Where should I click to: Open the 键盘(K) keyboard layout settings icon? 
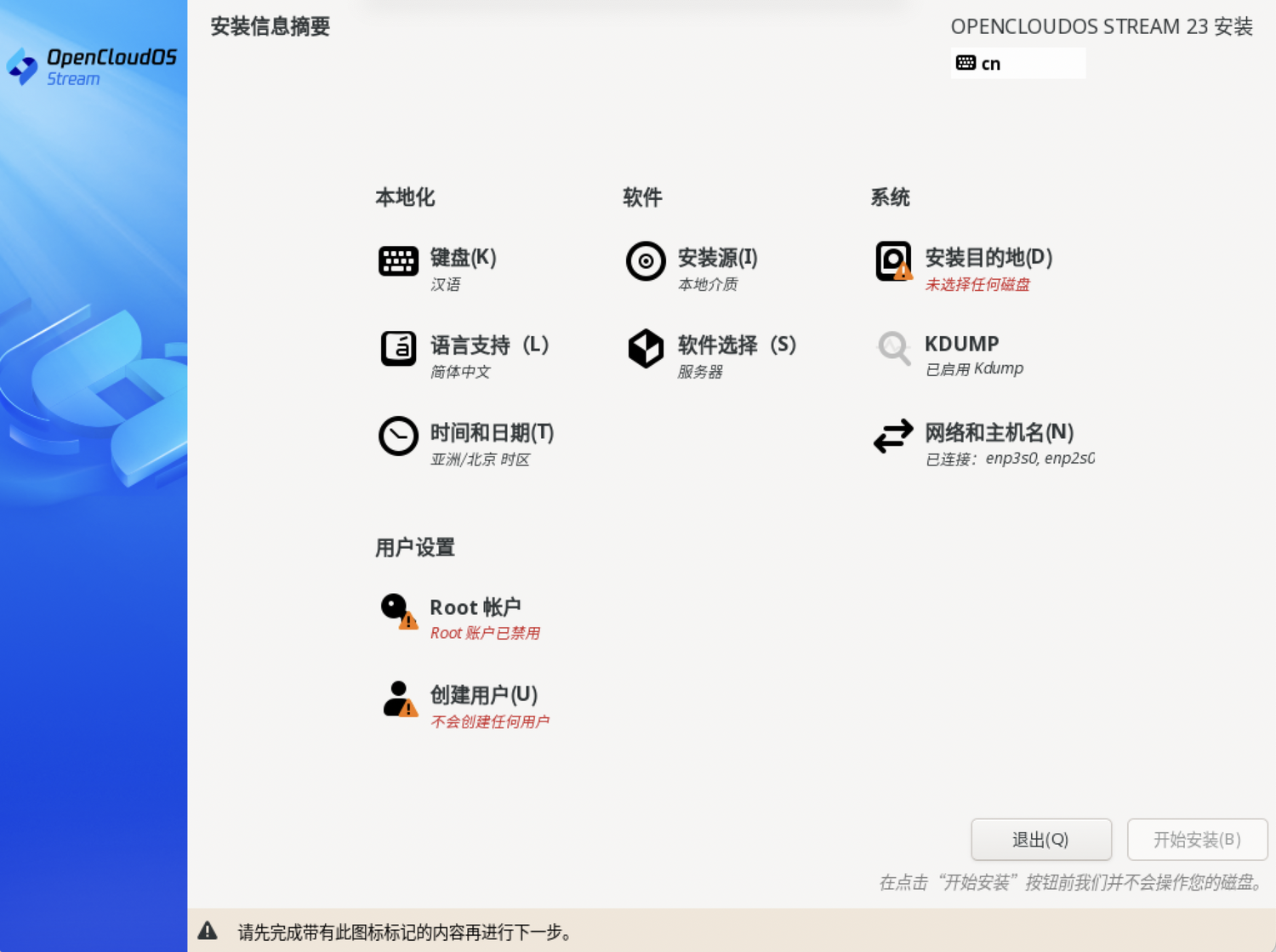click(x=398, y=261)
